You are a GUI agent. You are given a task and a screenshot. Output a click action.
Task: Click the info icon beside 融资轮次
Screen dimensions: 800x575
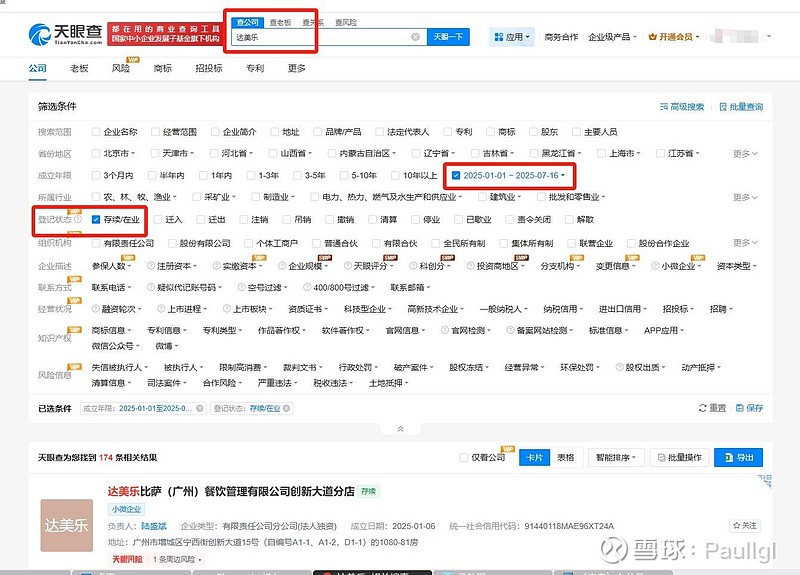[x=95, y=309]
